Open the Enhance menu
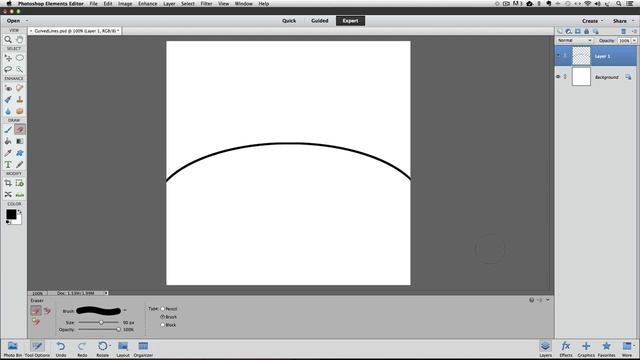The height and width of the screenshot is (360, 640). point(147,4)
